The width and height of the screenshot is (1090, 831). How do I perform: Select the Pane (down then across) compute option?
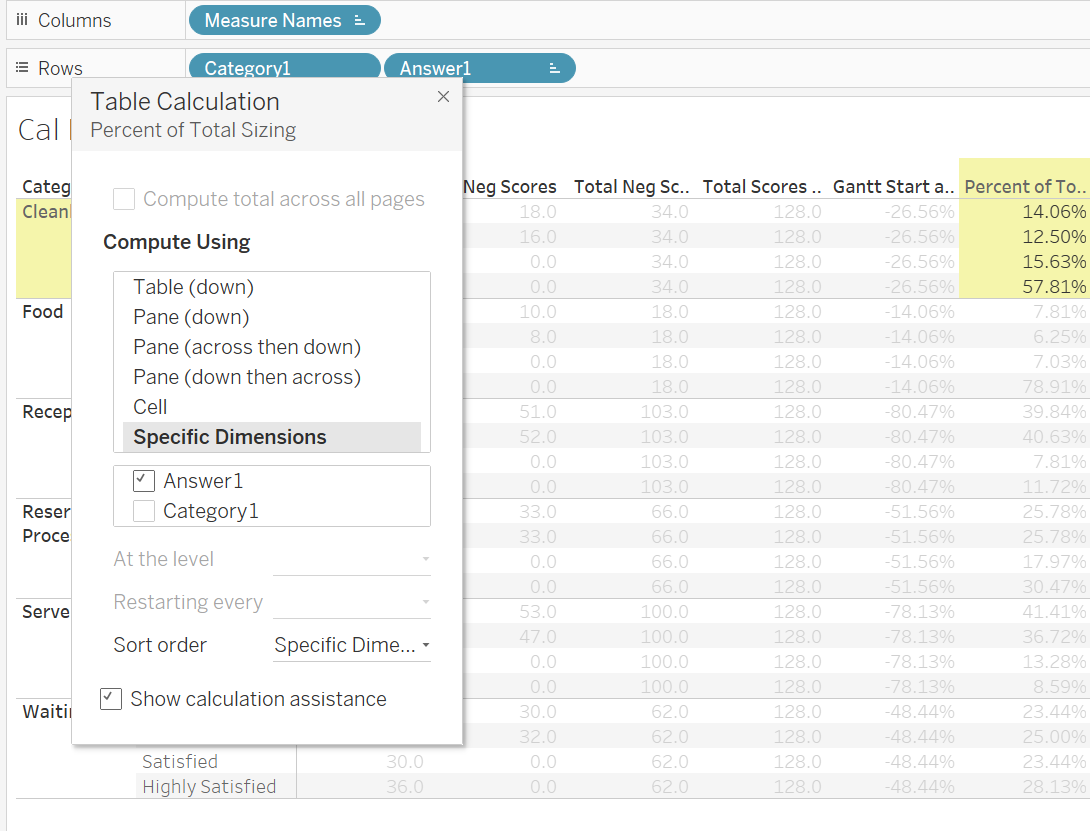pyautogui.click(x=246, y=377)
